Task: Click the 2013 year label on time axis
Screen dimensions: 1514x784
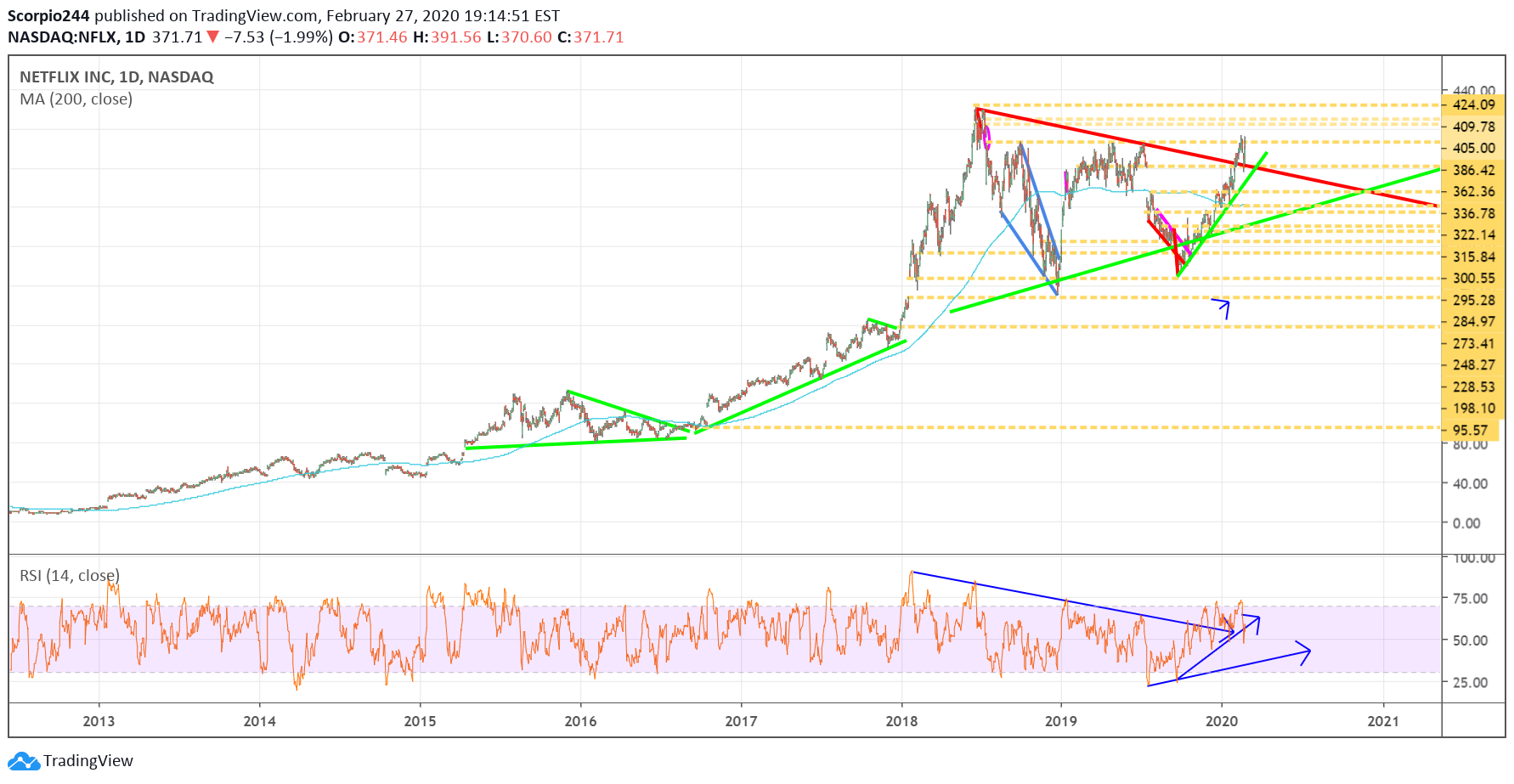Action: [99, 721]
